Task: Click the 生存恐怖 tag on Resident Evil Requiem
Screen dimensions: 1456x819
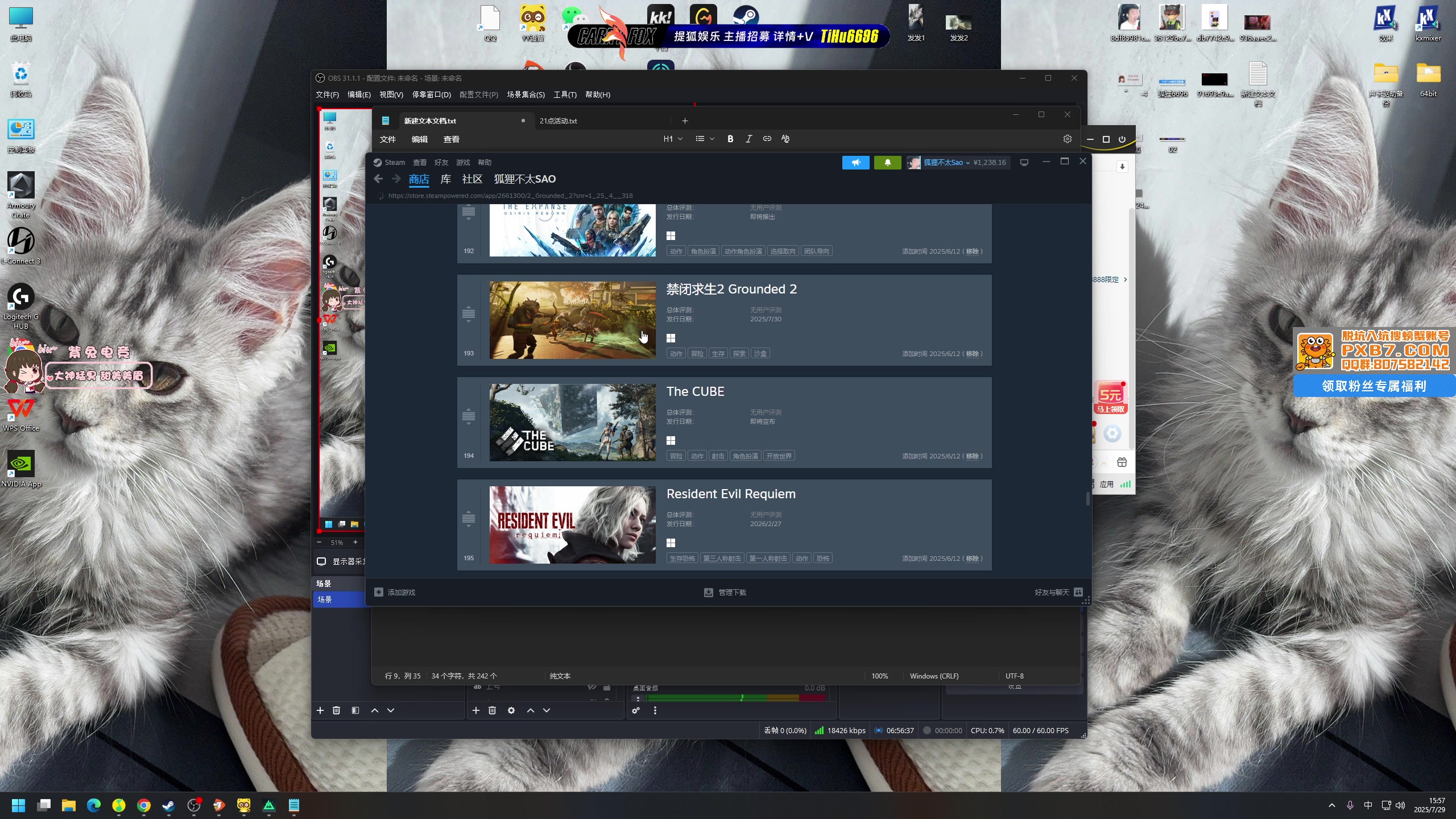Action: pyautogui.click(x=682, y=559)
